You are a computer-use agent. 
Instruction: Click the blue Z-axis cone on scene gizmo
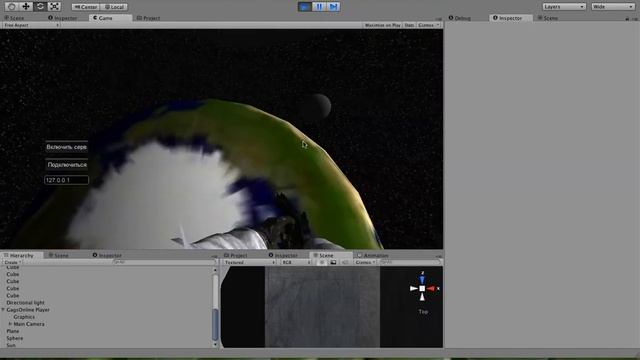point(422,279)
